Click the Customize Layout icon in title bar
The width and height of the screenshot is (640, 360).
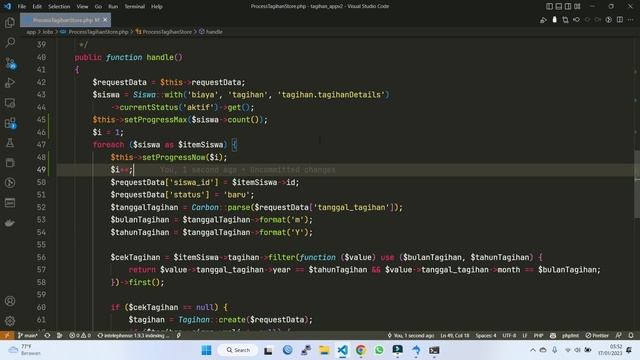577,6
